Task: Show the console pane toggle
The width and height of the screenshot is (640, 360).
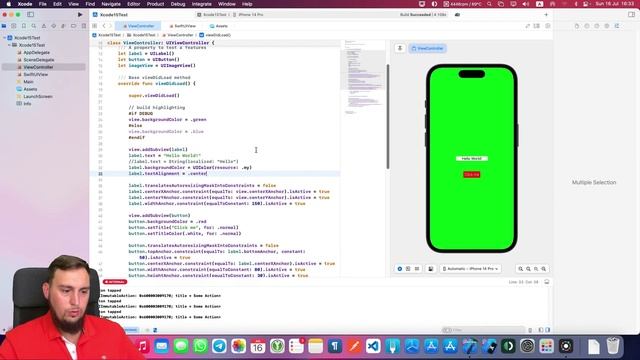Action: (548, 330)
